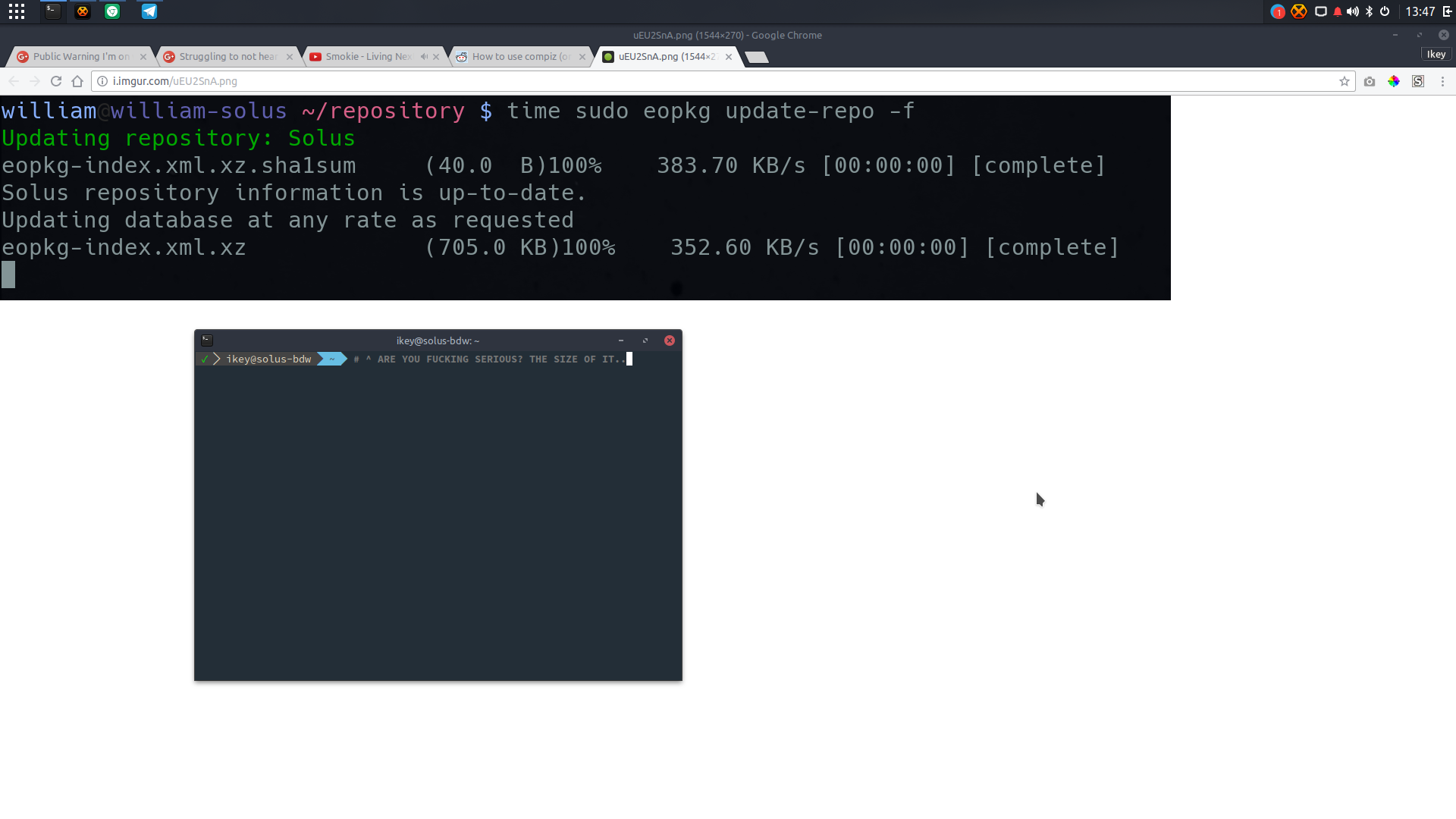The height and width of the screenshot is (819, 1456).
Task: Close the 'Struggling to not hear' tab
Action: [x=290, y=57]
